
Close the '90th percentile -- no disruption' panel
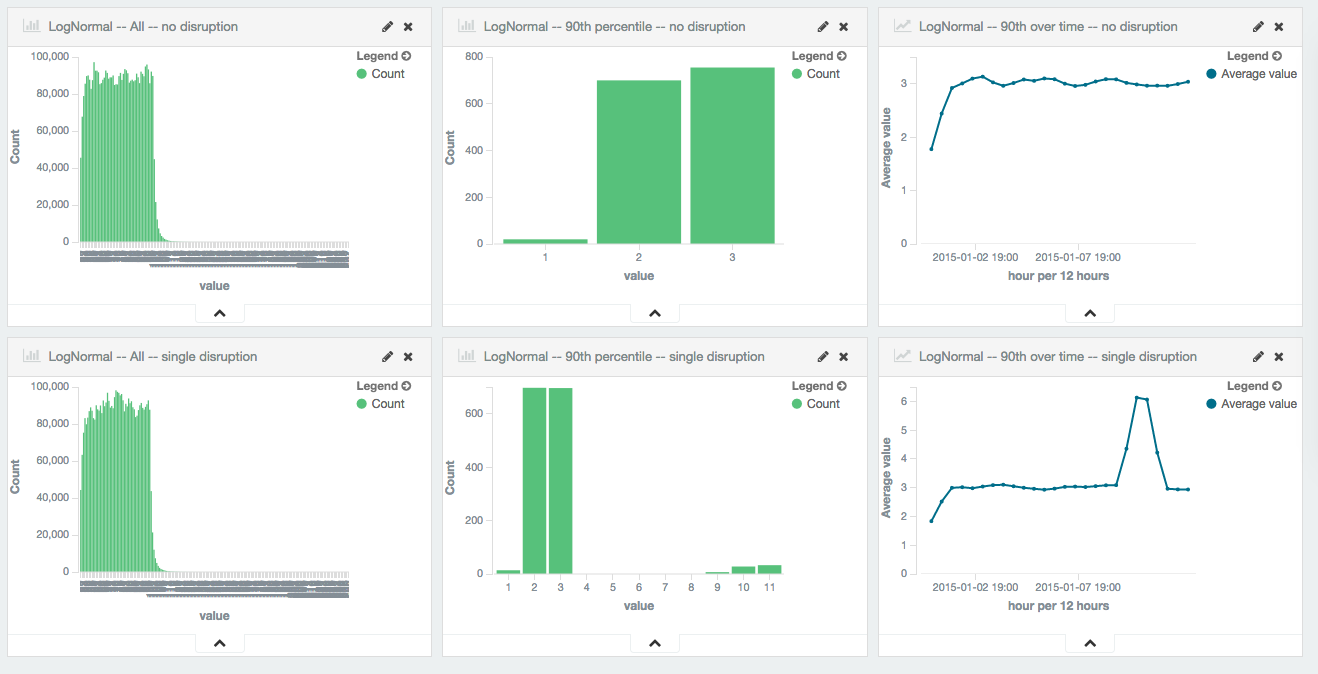(843, 27)
